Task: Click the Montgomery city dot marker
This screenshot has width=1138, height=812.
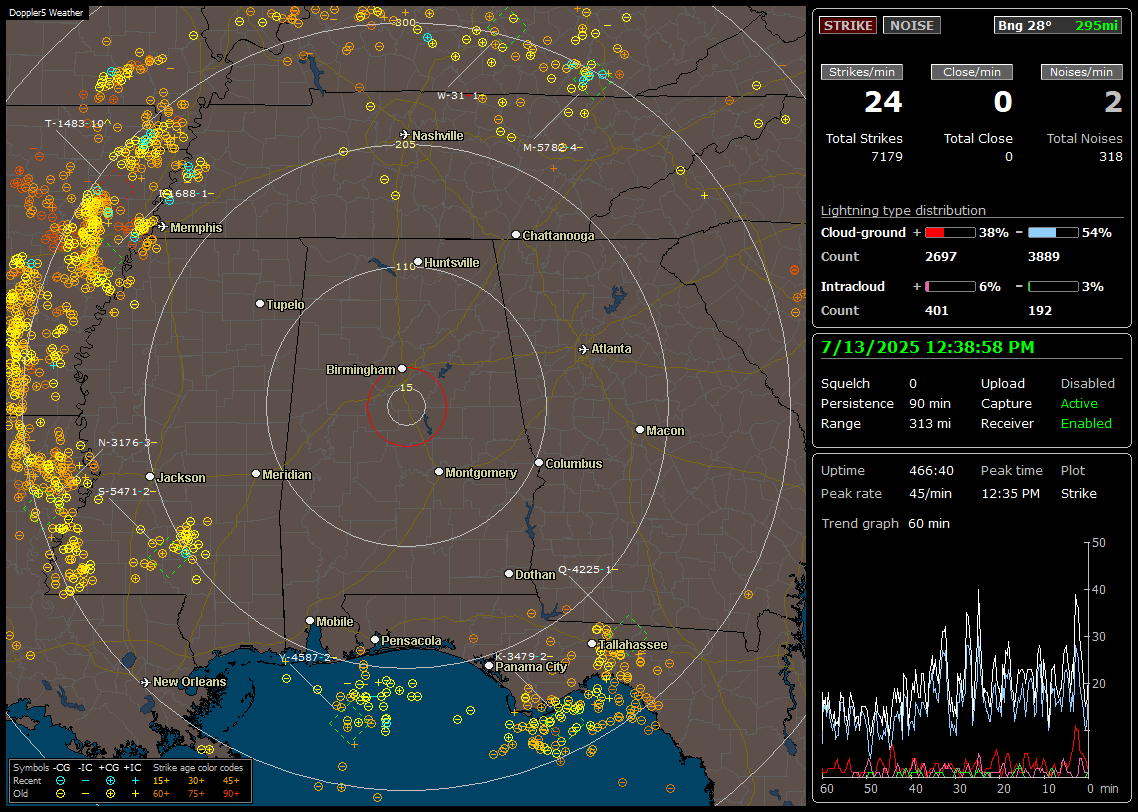Action: [438, 472]
